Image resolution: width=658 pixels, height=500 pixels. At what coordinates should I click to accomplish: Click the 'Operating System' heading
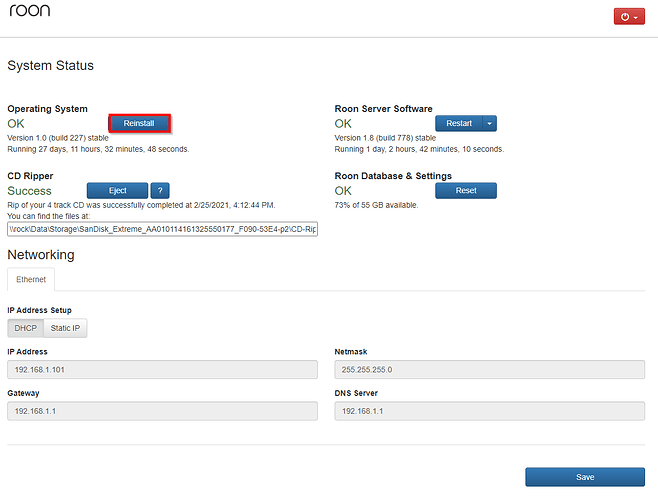point(47,109)
